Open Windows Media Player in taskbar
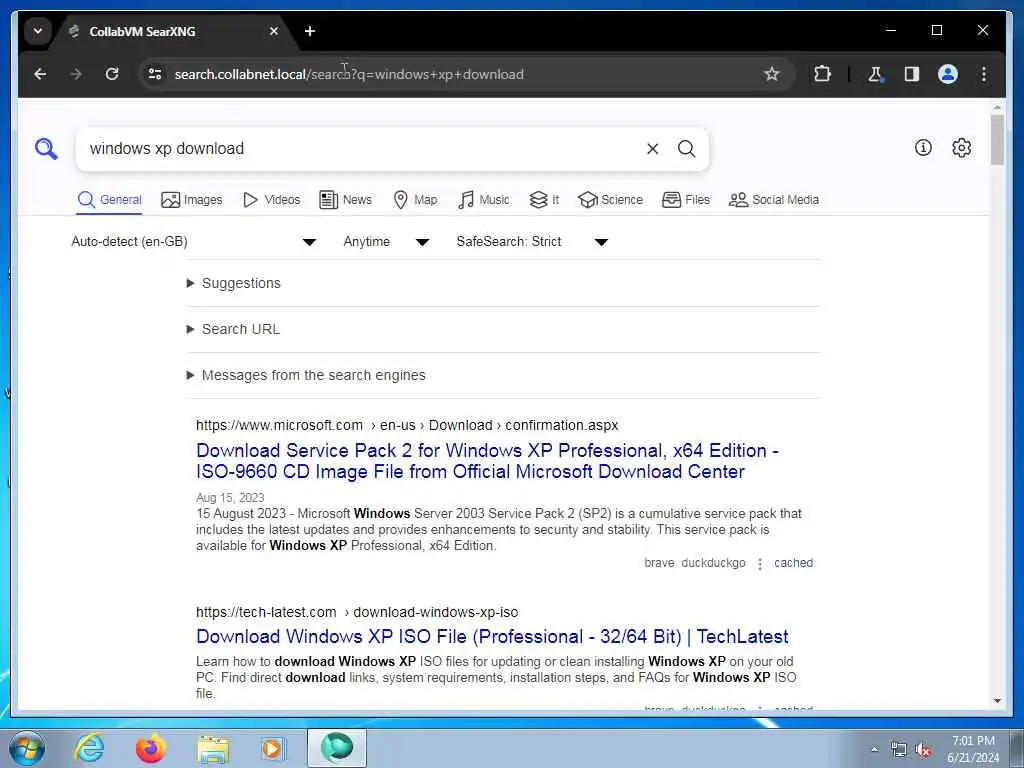 [273, 748]
